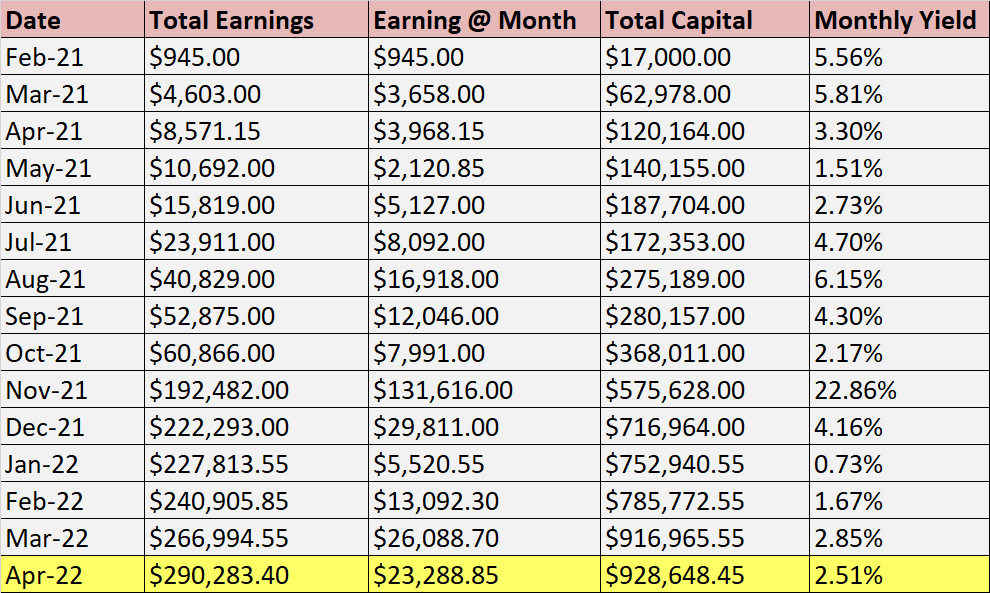Select the $16,918.00 monthly earning cell

484,280
